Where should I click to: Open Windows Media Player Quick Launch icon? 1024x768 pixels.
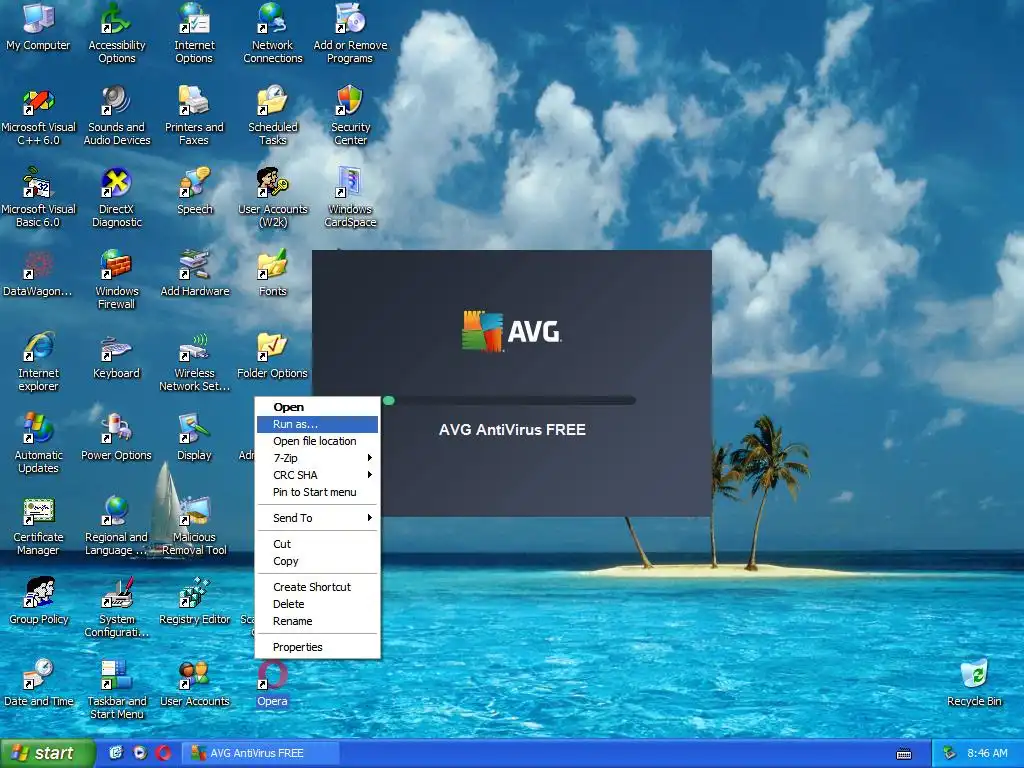(x=140, y=753)
